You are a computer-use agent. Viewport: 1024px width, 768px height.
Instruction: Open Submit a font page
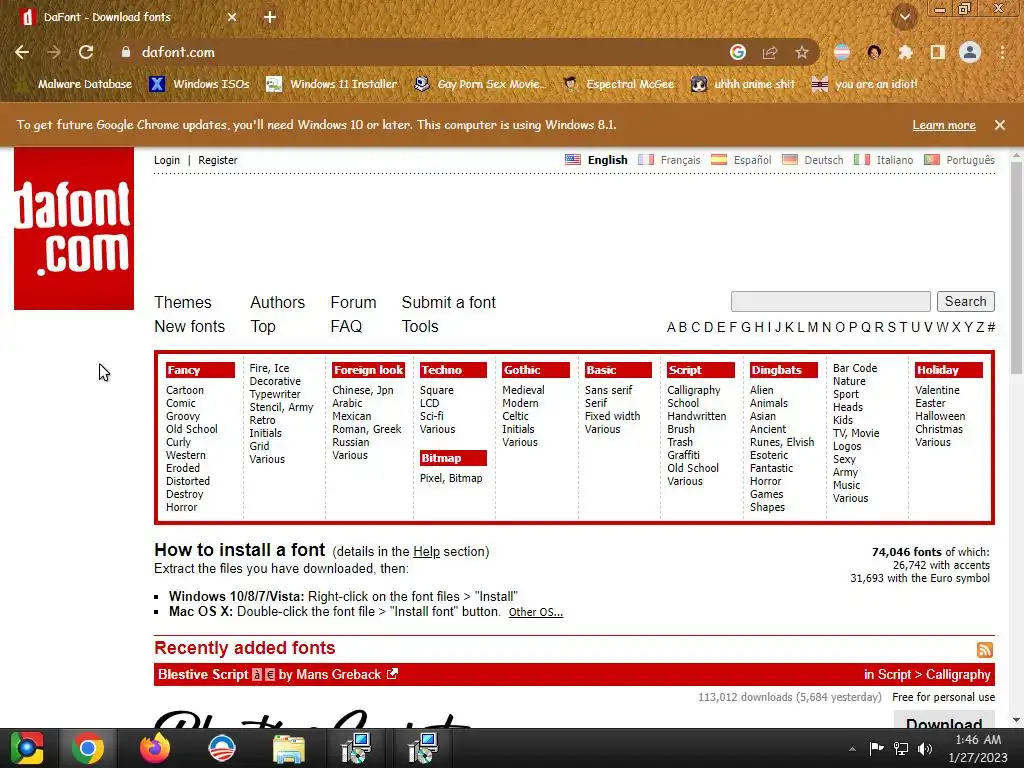[449, 302]
